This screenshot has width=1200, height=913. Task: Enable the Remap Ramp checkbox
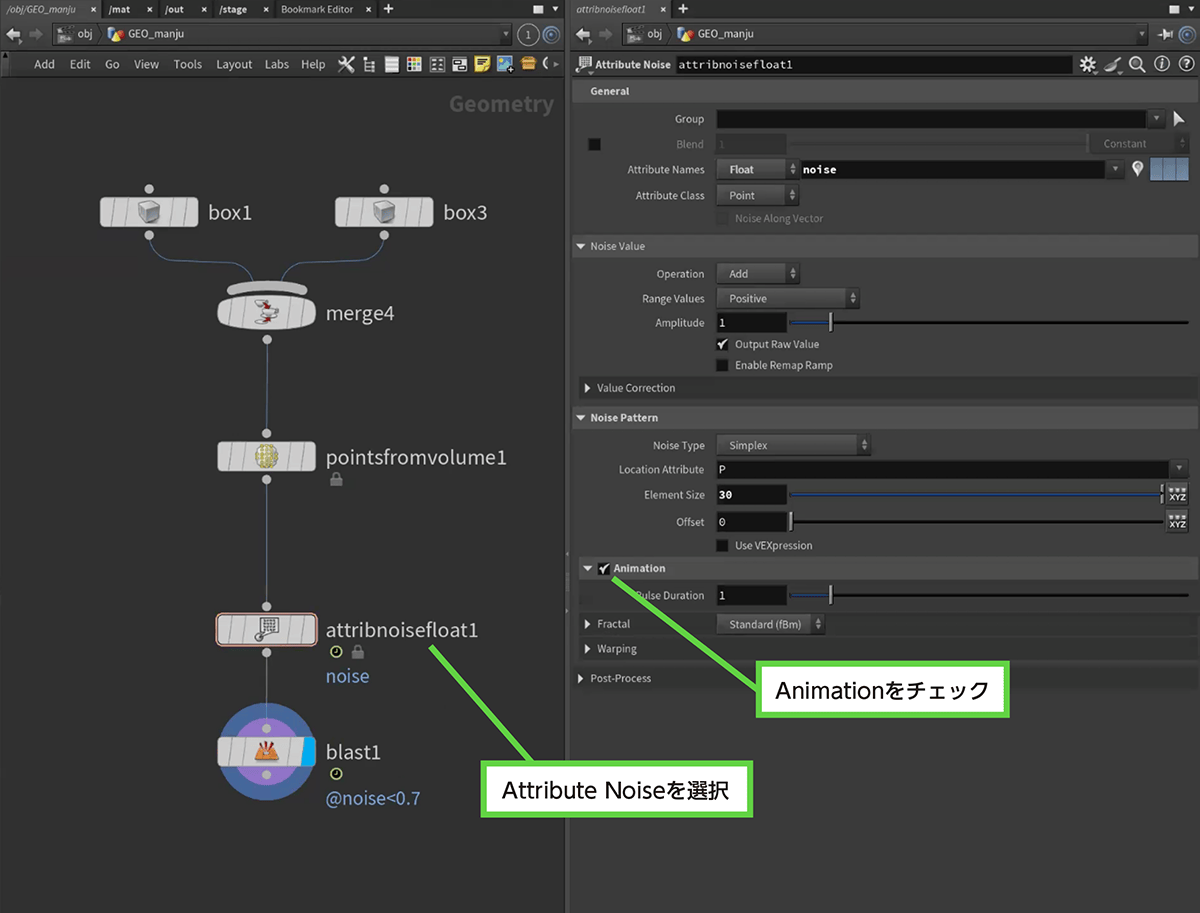coord(723,366)
